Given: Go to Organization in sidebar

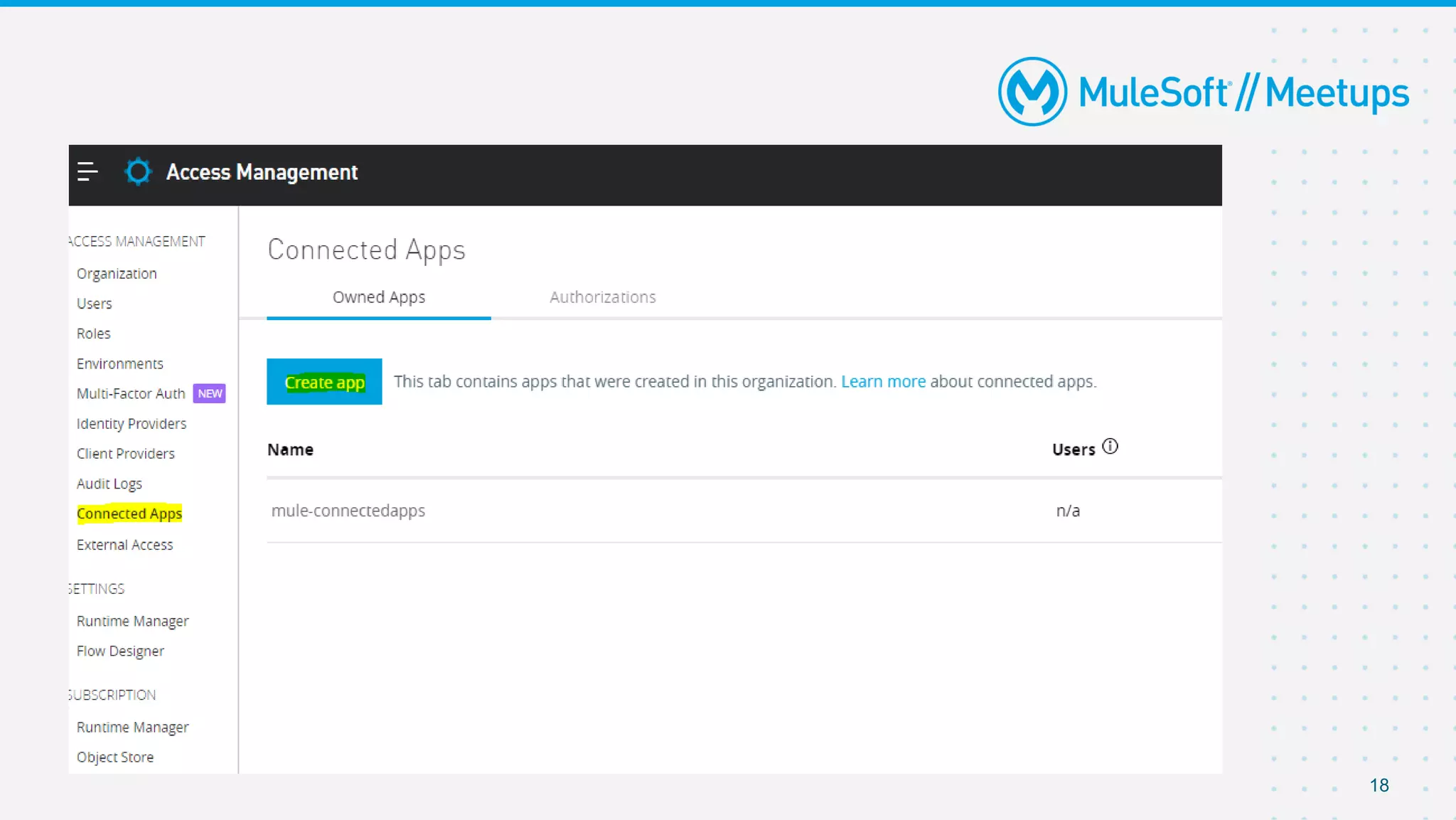Looking at the screenshot, I should tap(117, 274).
